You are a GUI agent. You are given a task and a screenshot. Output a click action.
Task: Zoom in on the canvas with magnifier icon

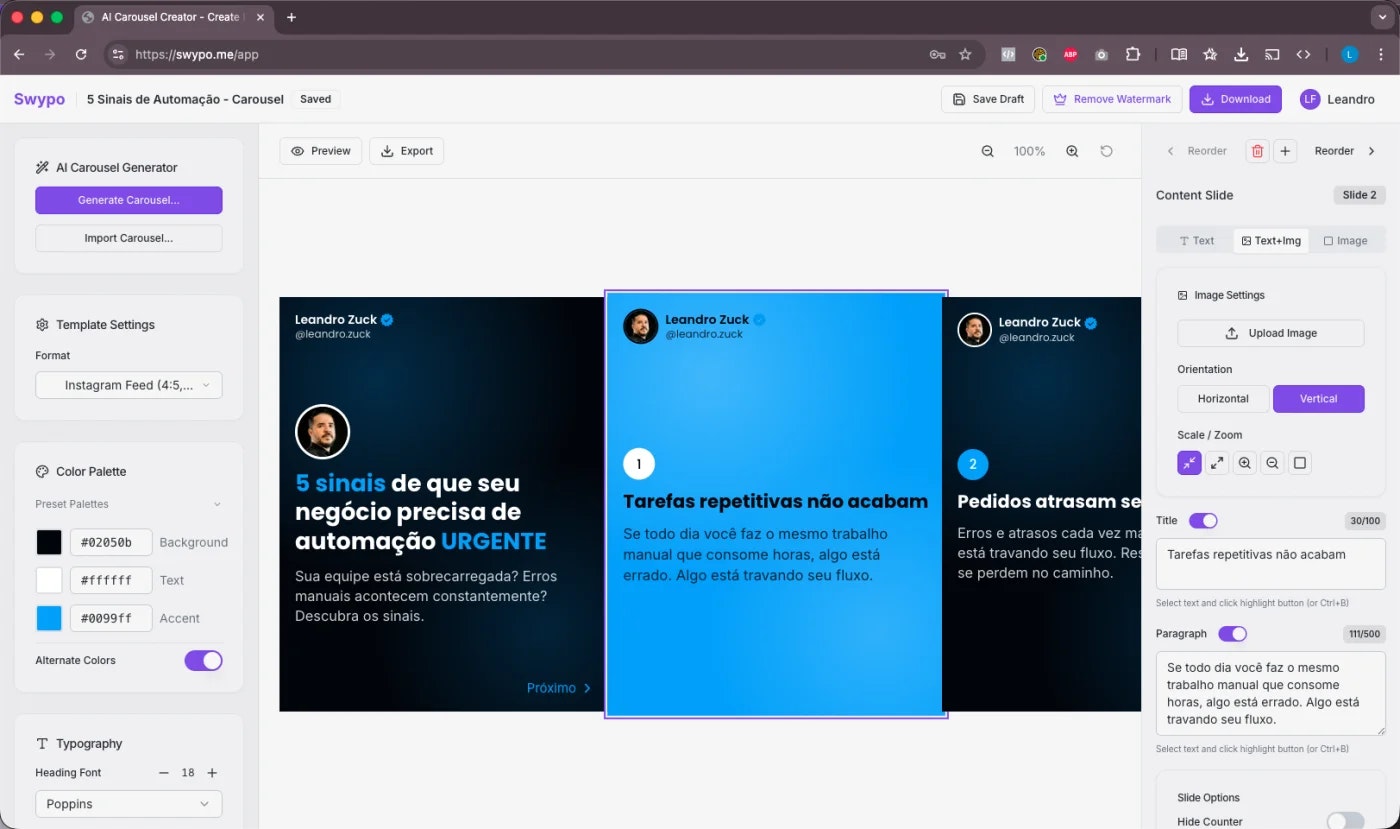pos(1071,150)
